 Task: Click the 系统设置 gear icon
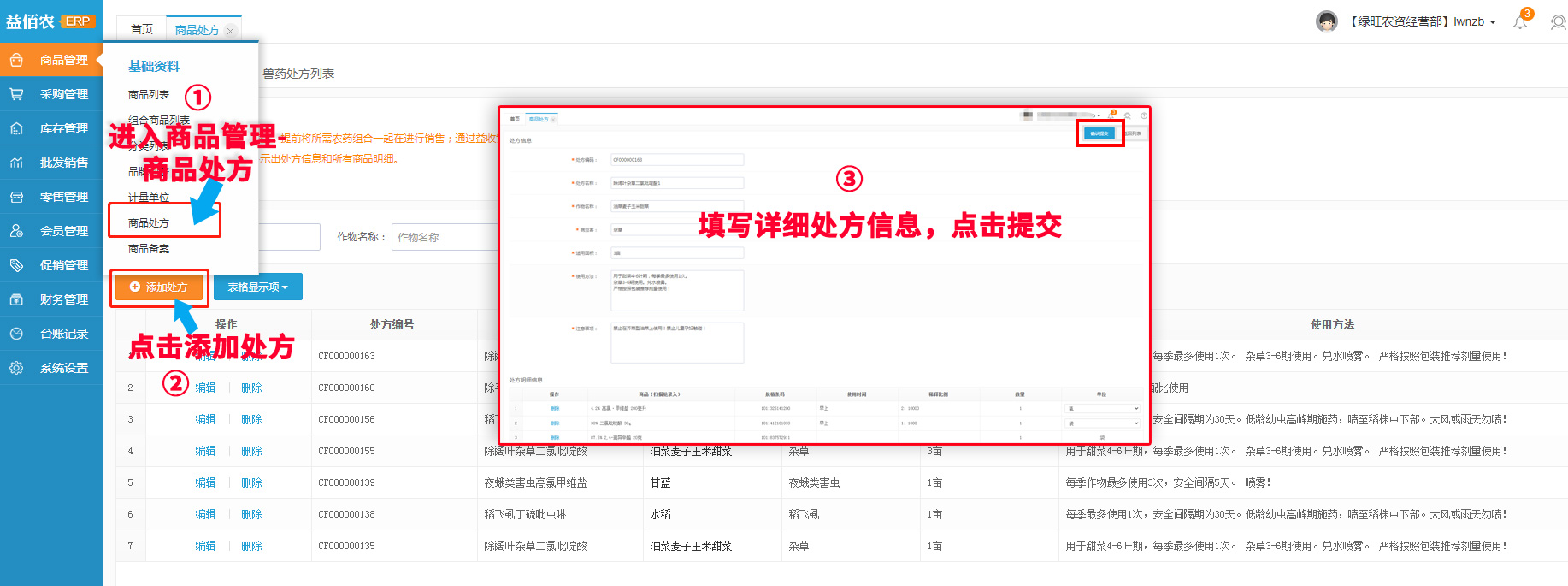click(16, 368)
